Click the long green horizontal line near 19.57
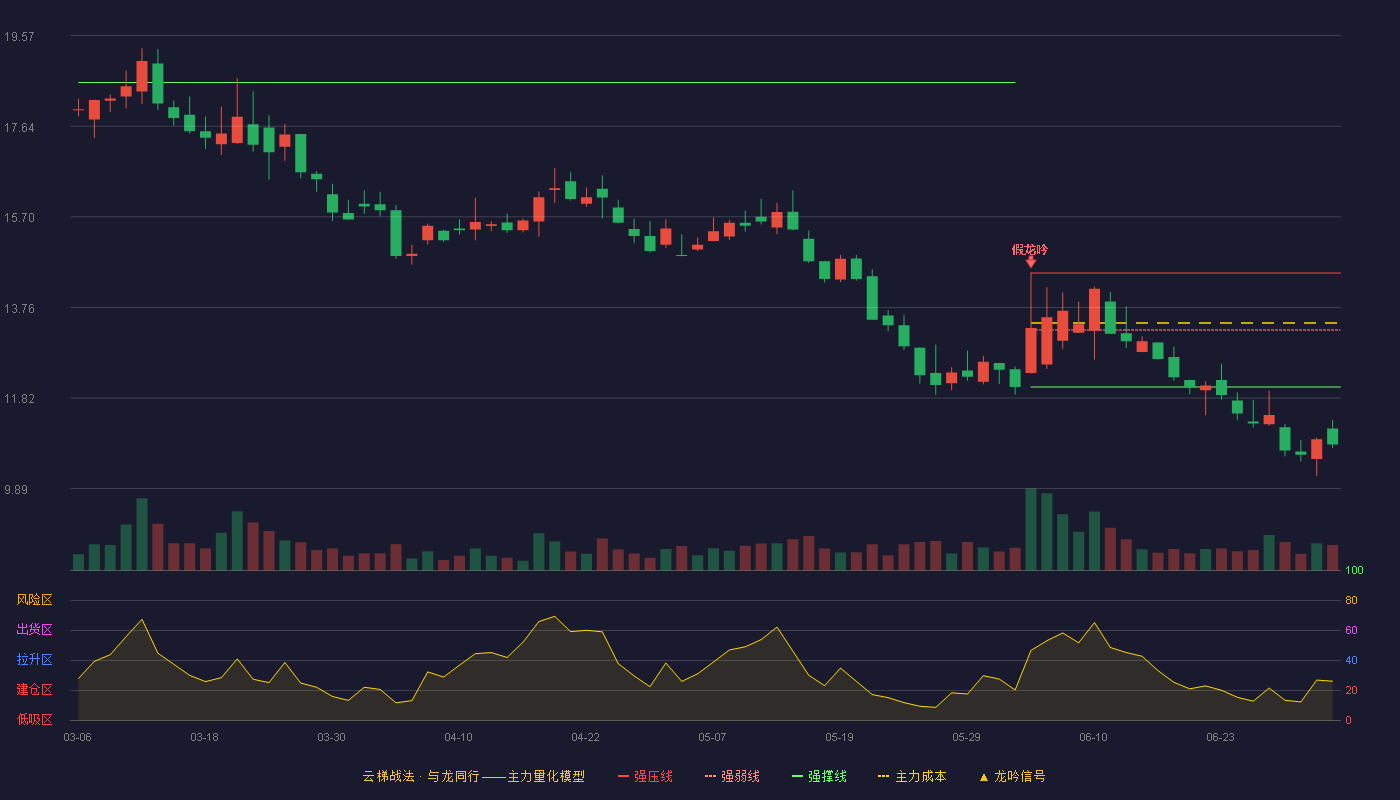Viewport: 1400px width, 800px height. (546, 82)
